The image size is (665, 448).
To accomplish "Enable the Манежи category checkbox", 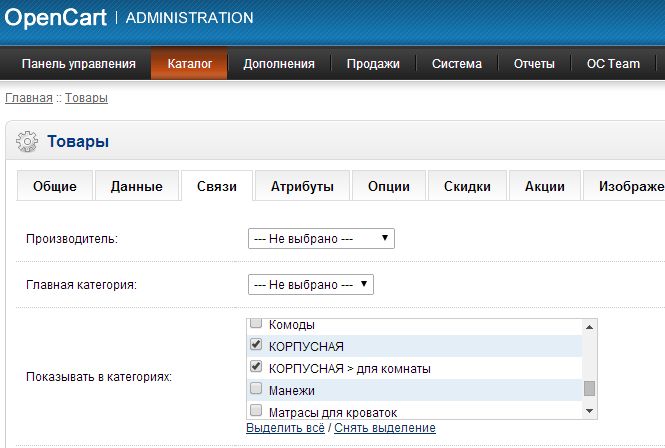I will tap(256, 389).
